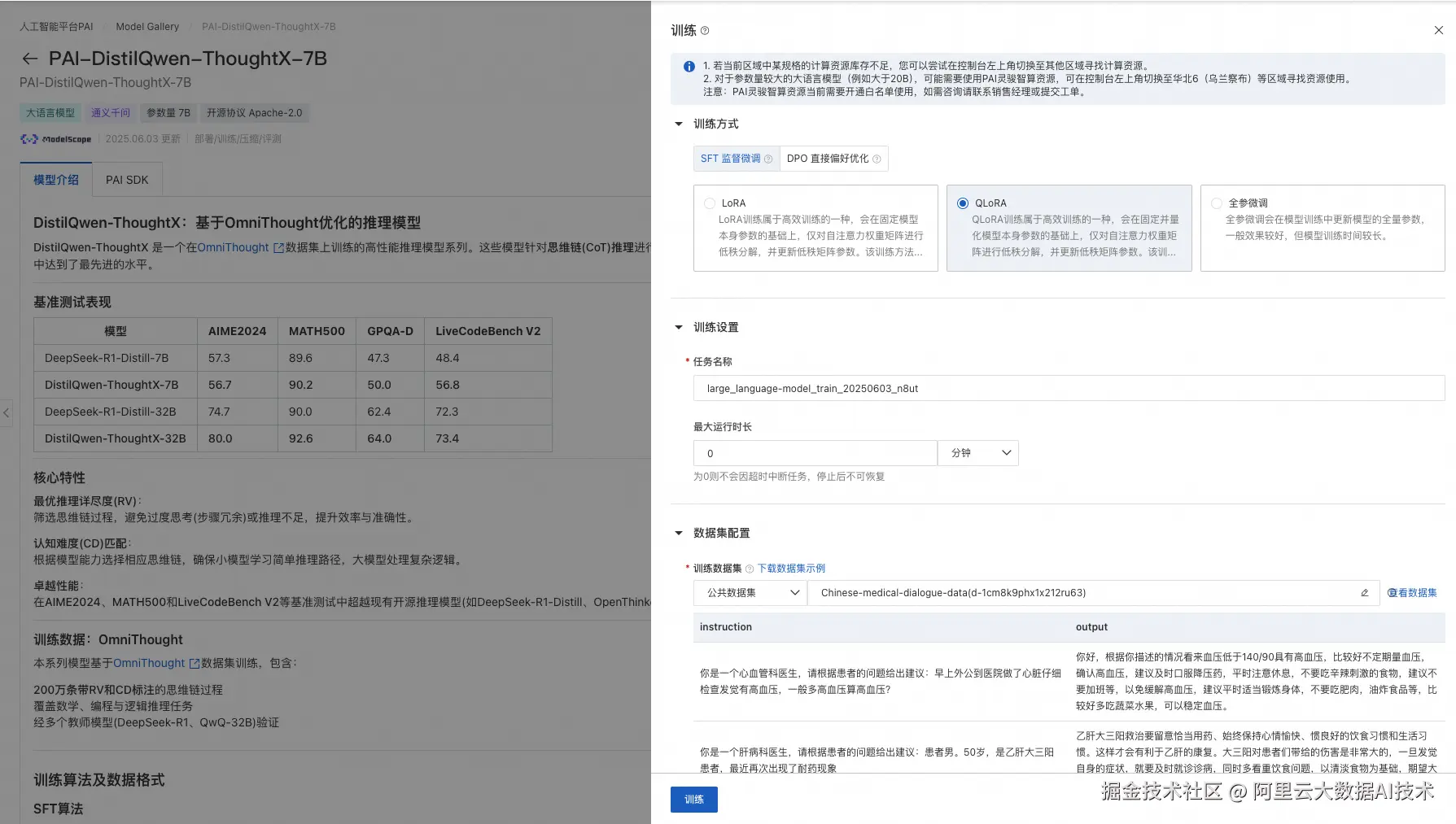This screenshot has width=1456, height=824.
Task: Click the GPQA-D column header
Action: tap(390, 331)
